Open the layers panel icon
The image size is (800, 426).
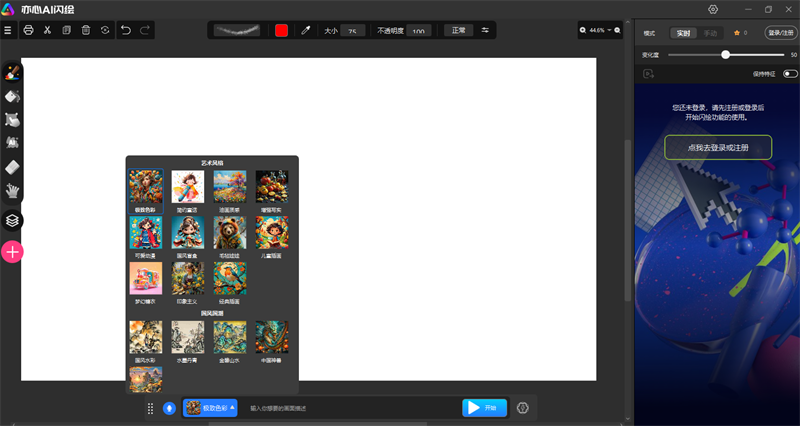click(13, 220)
